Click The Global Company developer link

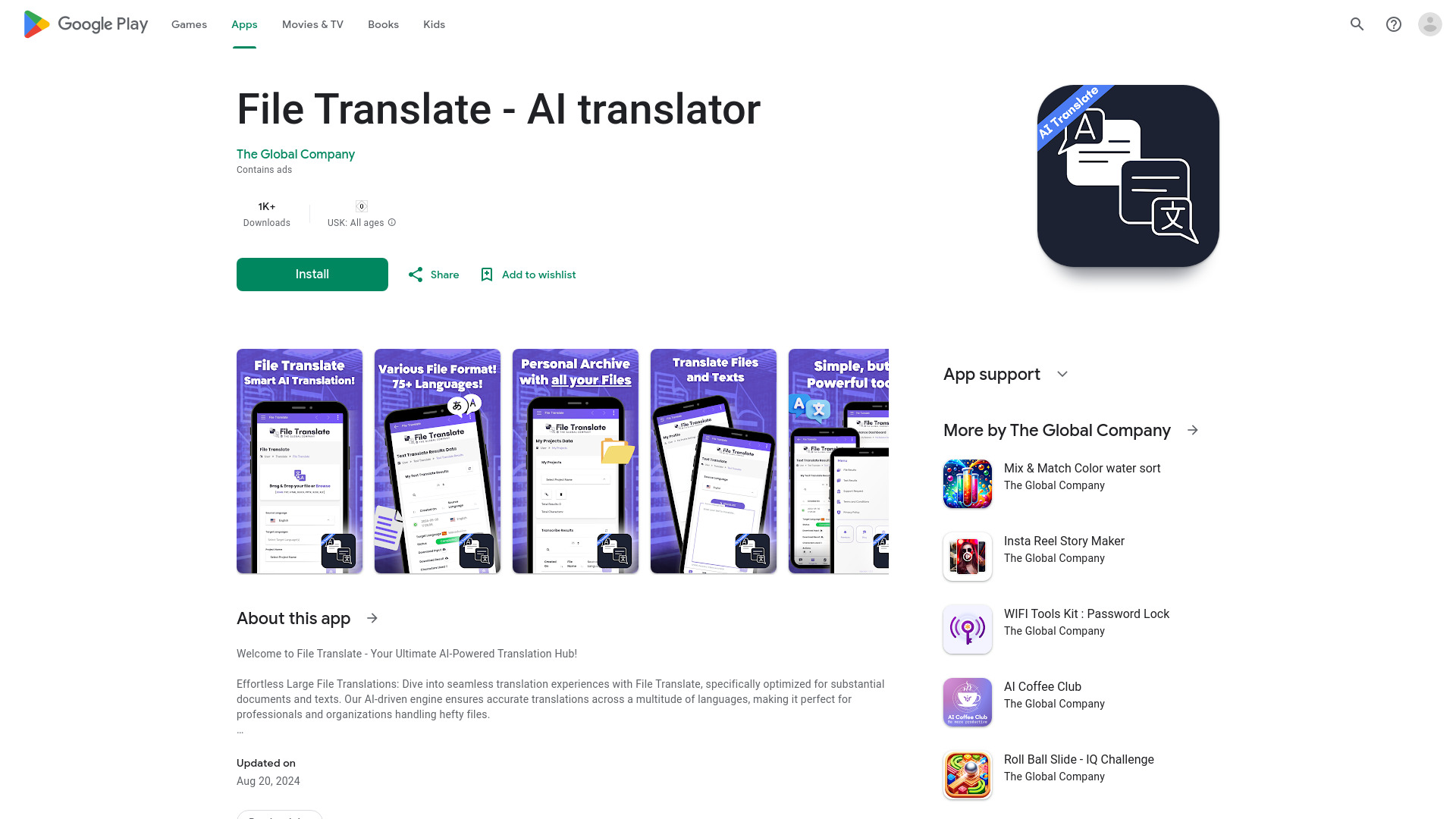click(x=294, y=154)
